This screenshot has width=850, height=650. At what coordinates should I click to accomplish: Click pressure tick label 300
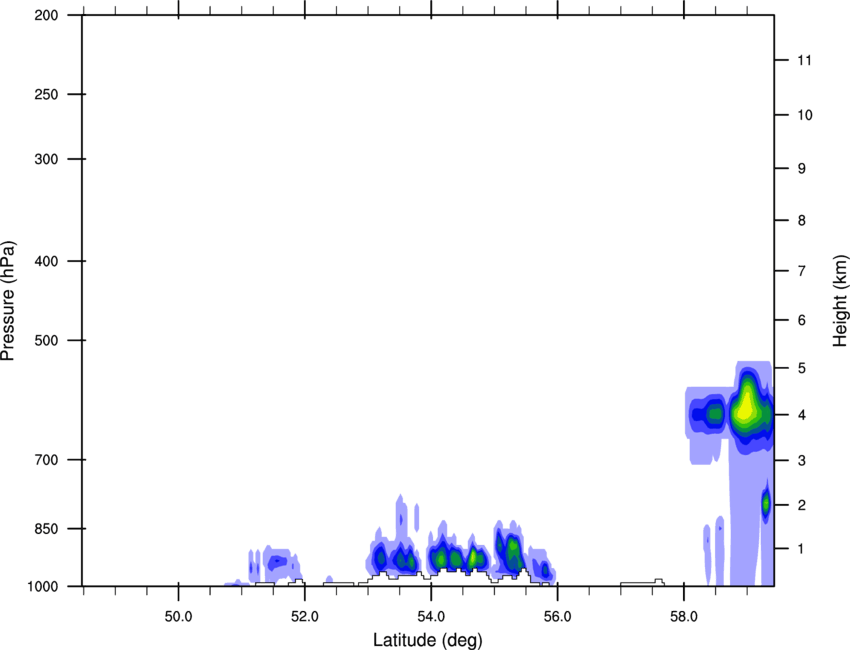[46, 159]
